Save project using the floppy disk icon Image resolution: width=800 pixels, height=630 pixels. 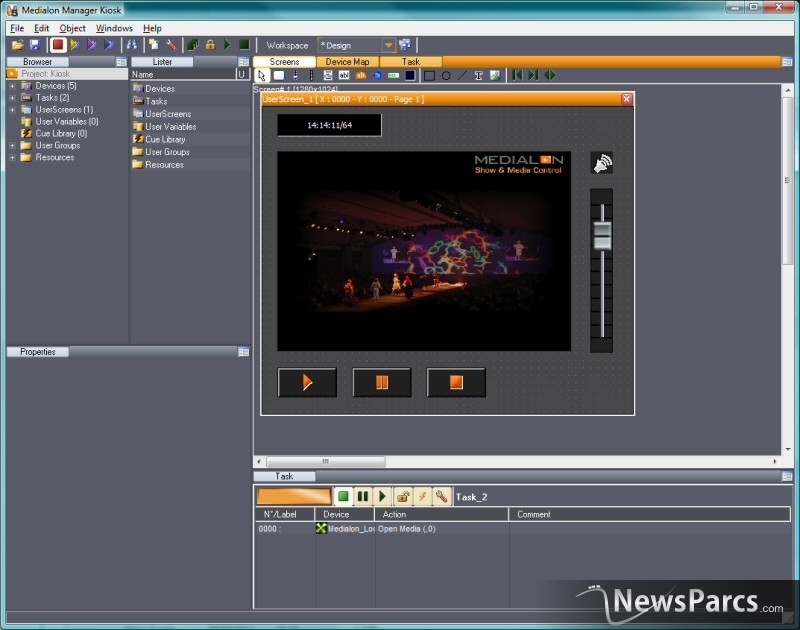pyautogui.click(x=35, y=45)
